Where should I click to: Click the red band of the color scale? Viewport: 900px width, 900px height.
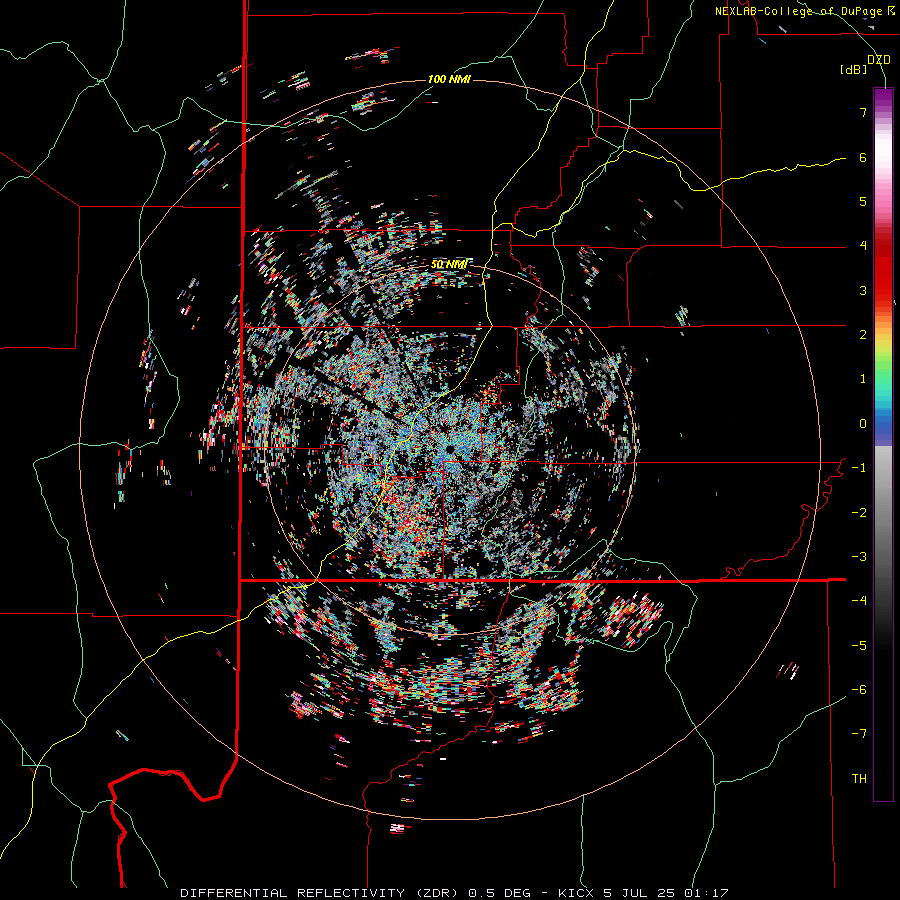883,270
